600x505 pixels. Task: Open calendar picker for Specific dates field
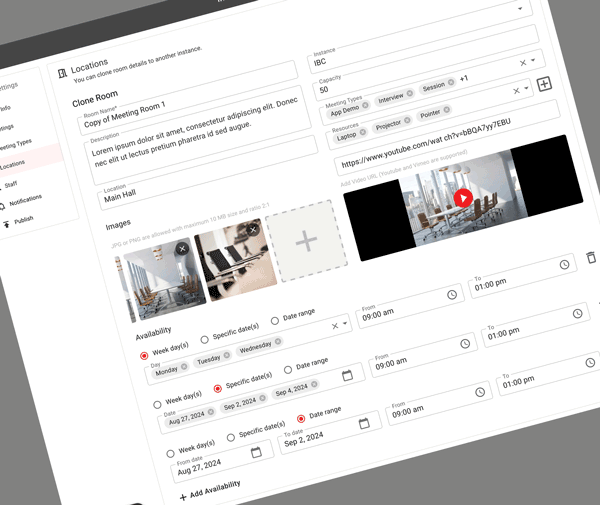347,375
